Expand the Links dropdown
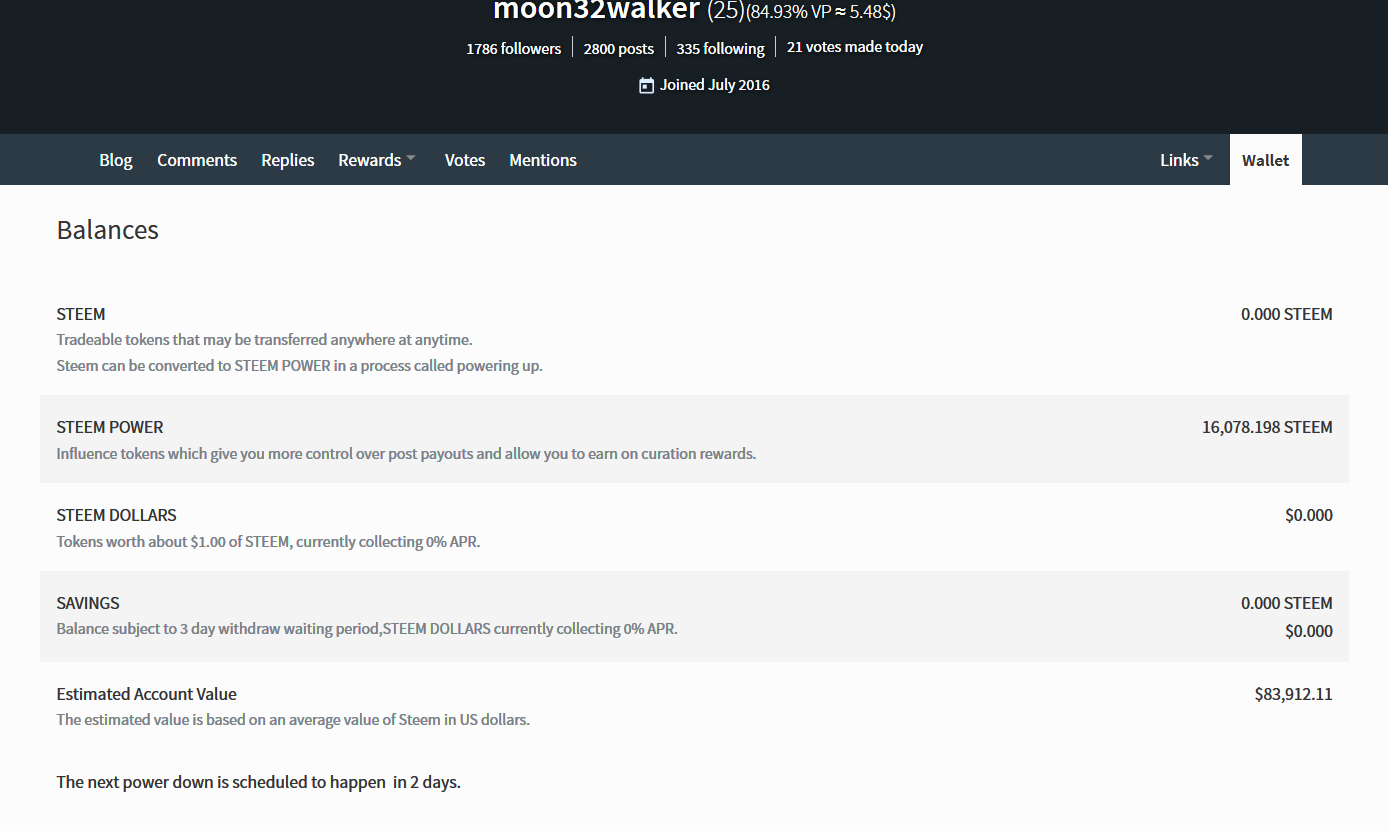Screen dimensions: 1388x831 pos(1187,160)
